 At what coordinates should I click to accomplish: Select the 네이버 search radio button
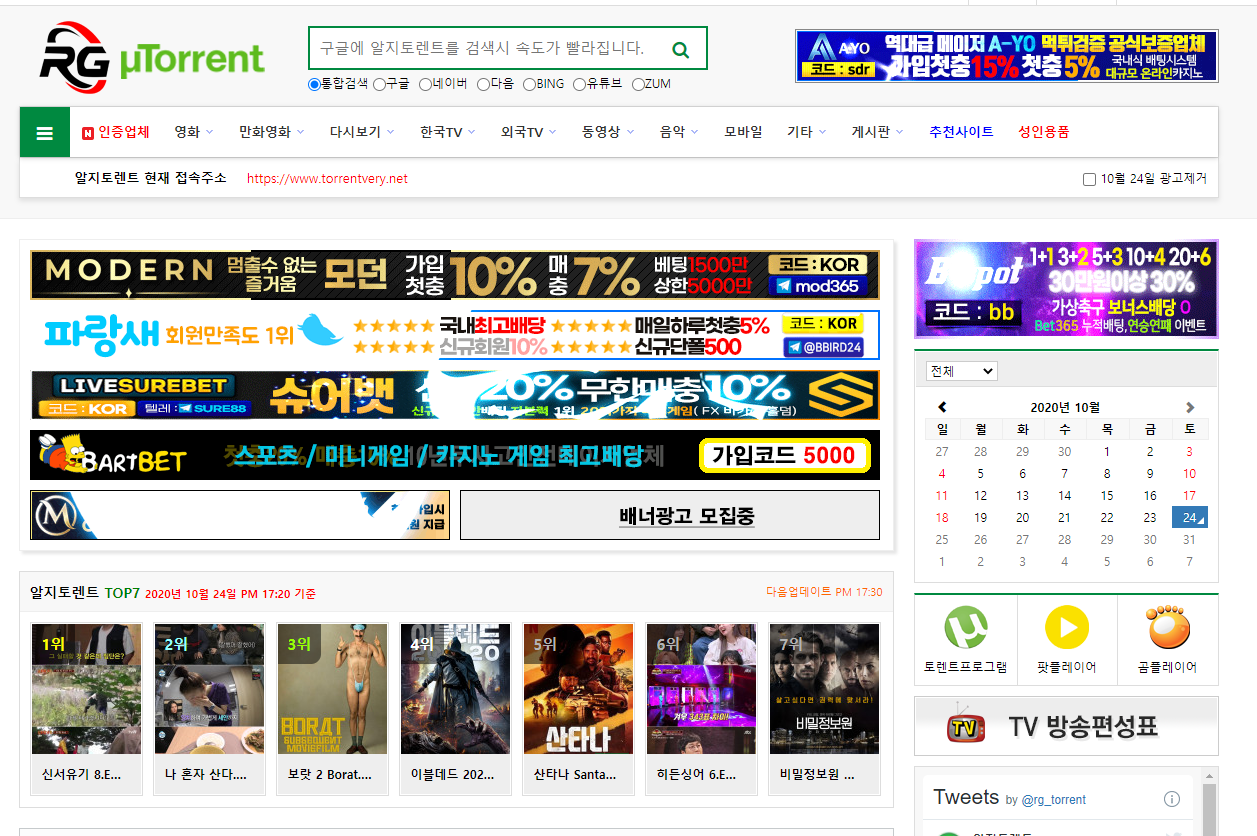click(x=425, y=84)
